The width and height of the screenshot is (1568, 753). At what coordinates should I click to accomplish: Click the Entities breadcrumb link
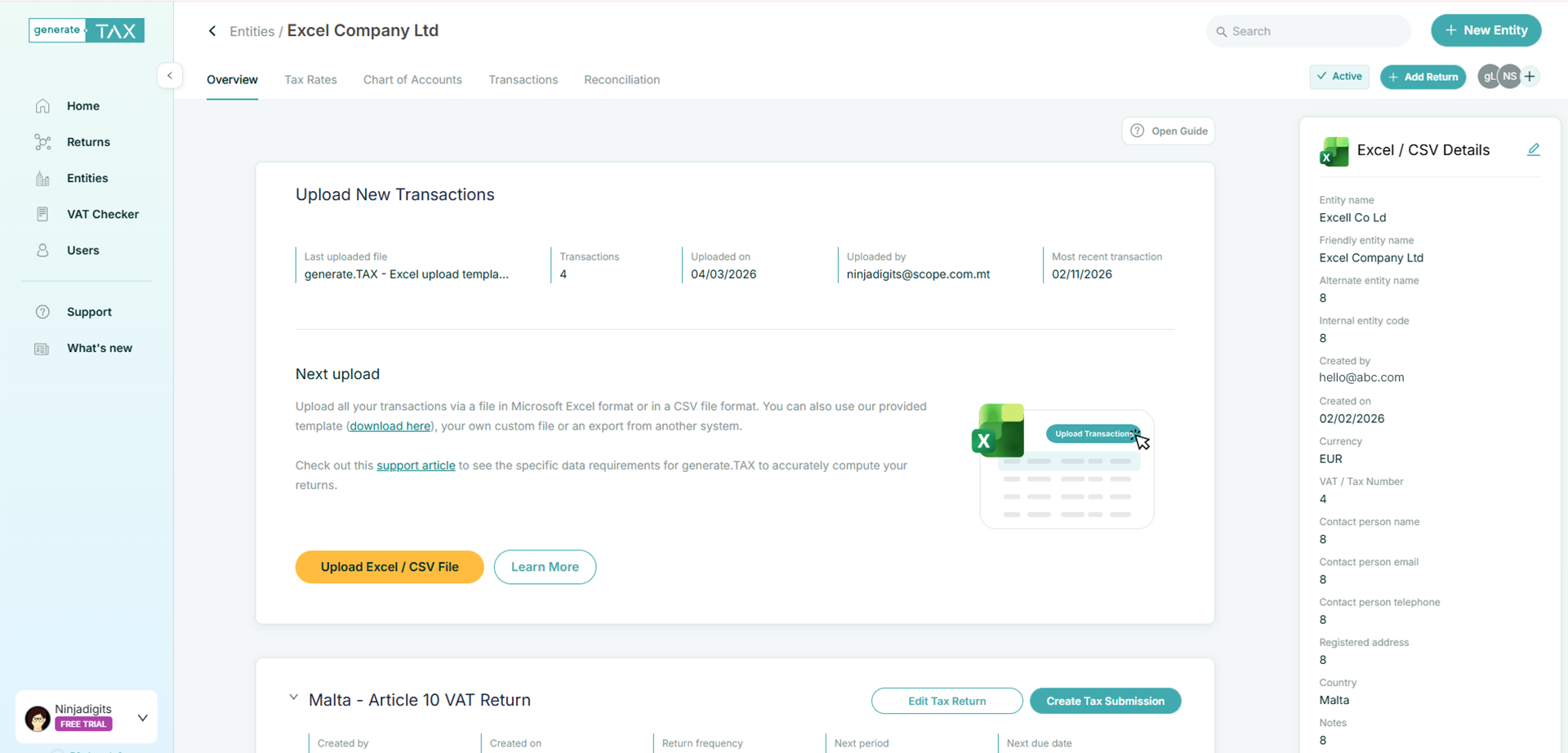252,31
